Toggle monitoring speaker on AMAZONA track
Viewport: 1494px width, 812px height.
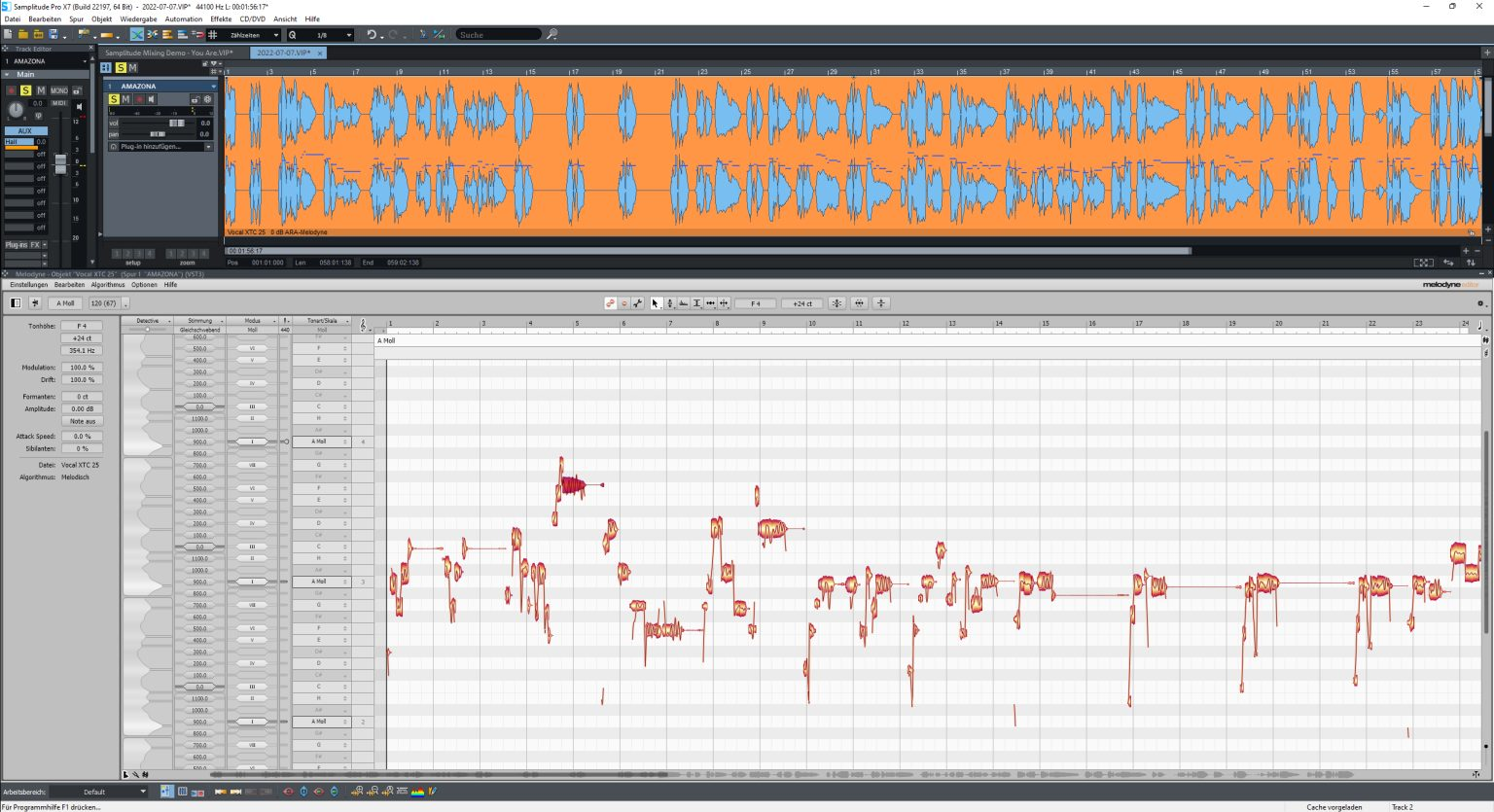(151, 99)
